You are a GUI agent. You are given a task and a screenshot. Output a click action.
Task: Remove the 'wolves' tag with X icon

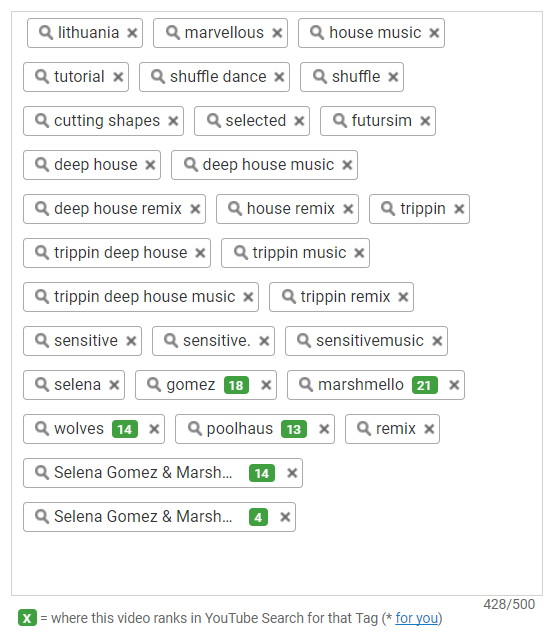click(154, 429)
